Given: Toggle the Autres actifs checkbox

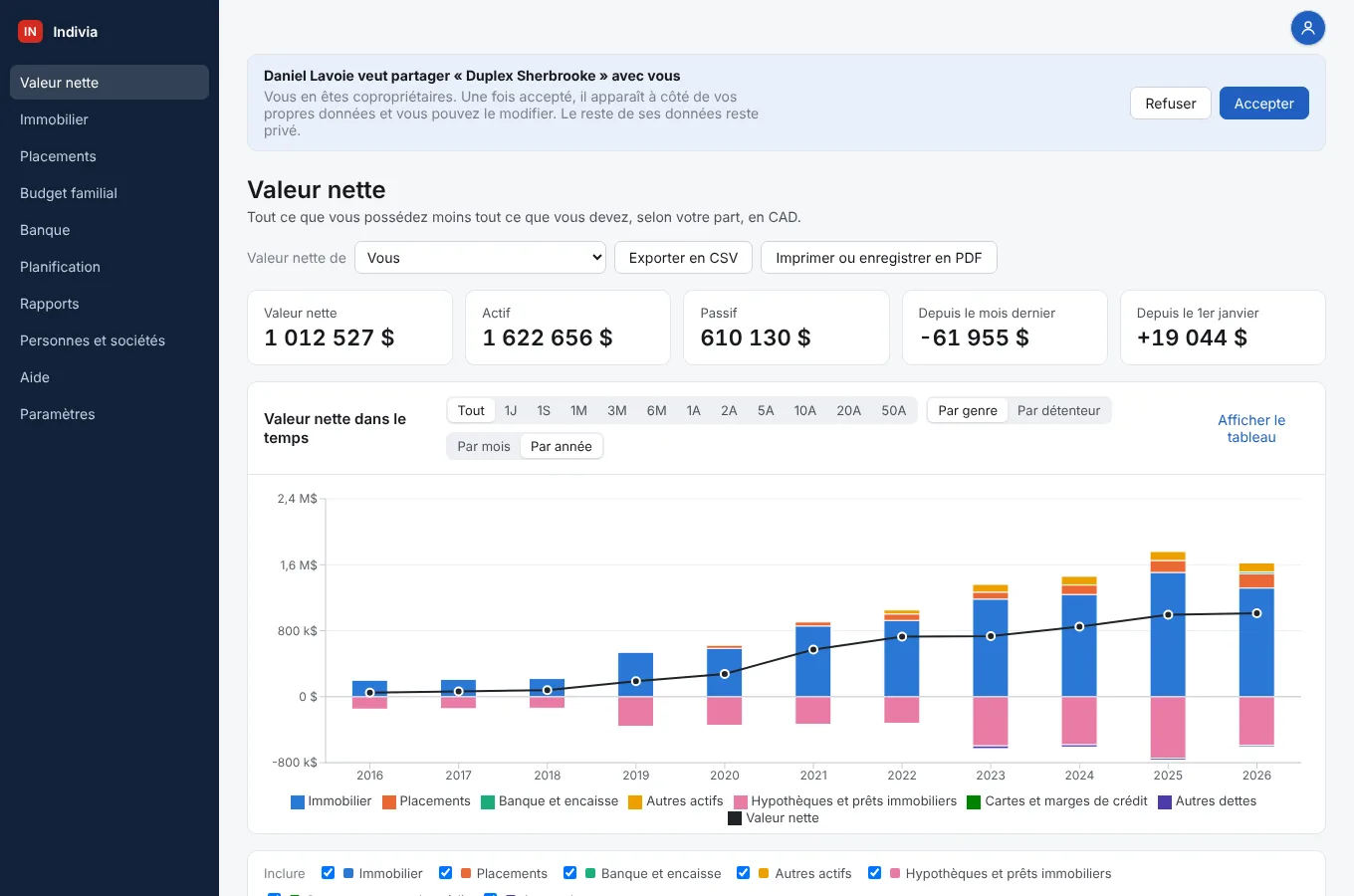Looking at the screenshot, I should click(743, 873).
